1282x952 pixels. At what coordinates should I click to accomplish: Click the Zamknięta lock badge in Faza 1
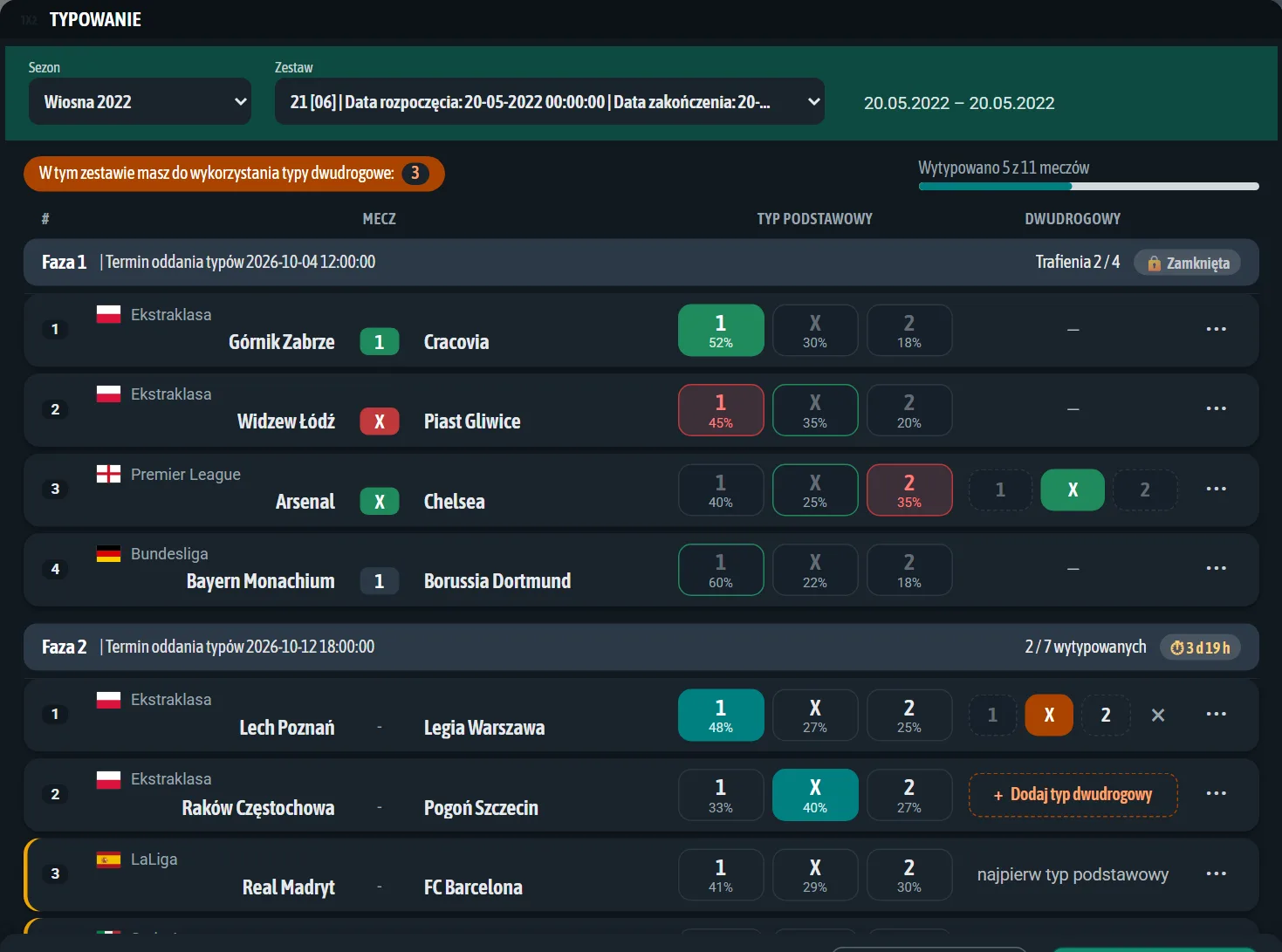click(1187, 263)
